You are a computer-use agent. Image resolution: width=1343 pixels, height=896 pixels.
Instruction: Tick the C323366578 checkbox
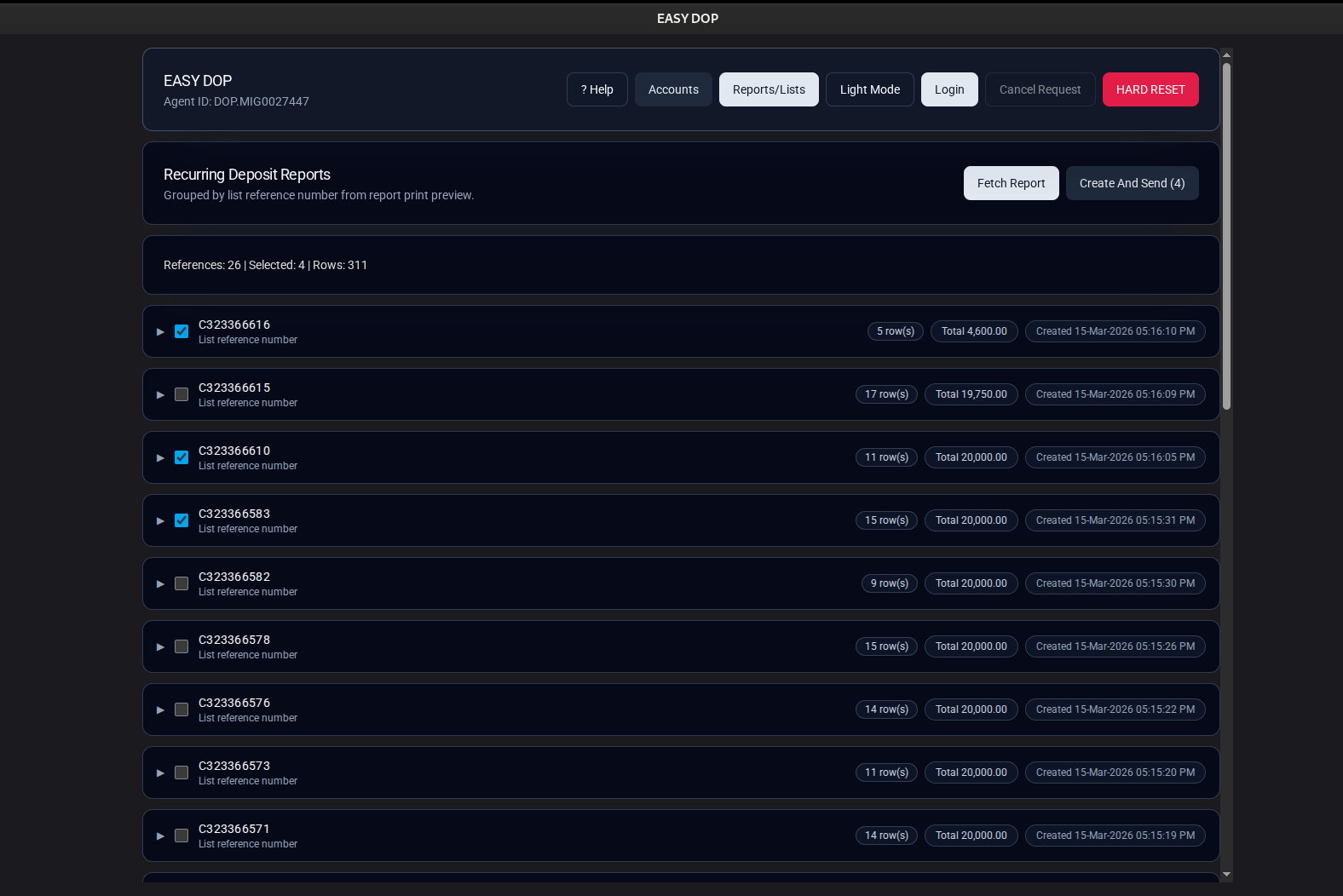pyautogui.click(x=182, y=646)
